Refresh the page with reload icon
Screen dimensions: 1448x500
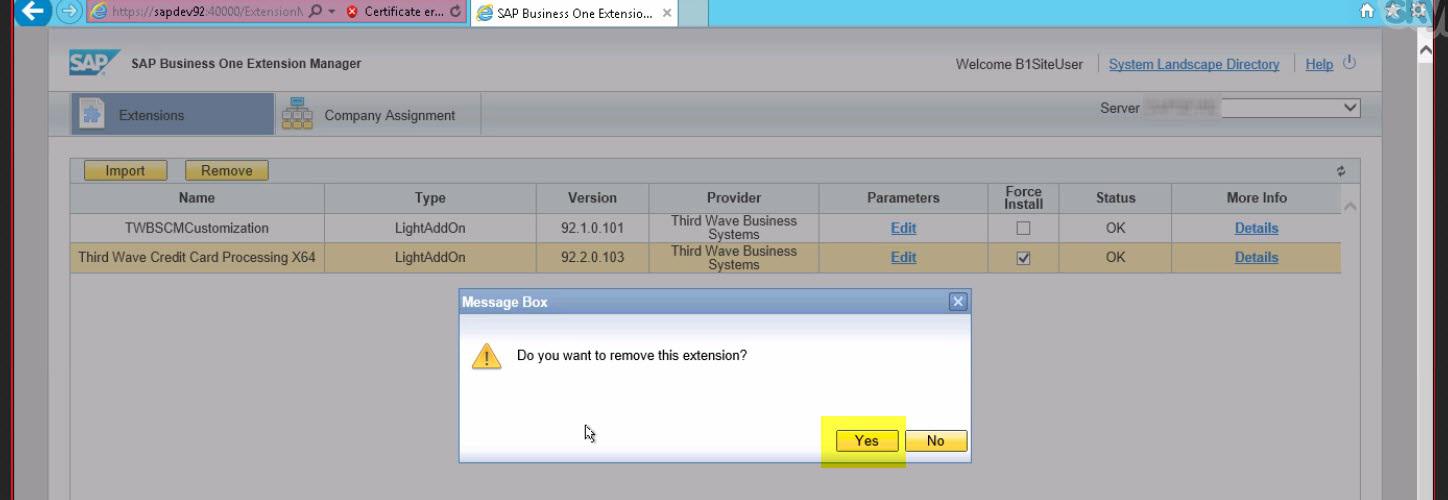click(456, 12)
